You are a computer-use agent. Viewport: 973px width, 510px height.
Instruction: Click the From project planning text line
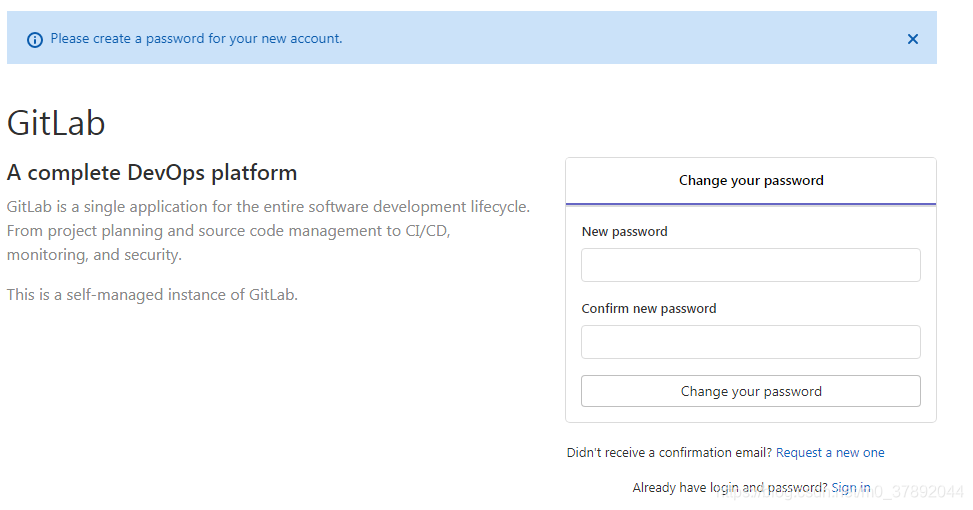(228, 231)
